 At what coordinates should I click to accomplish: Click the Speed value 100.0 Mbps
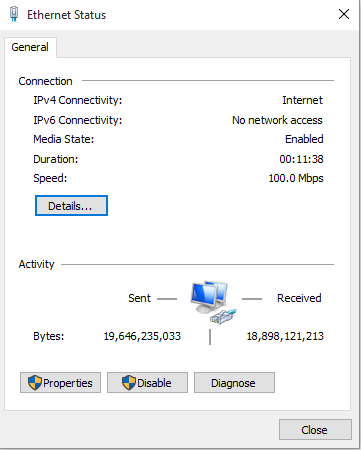pos(296,178)
